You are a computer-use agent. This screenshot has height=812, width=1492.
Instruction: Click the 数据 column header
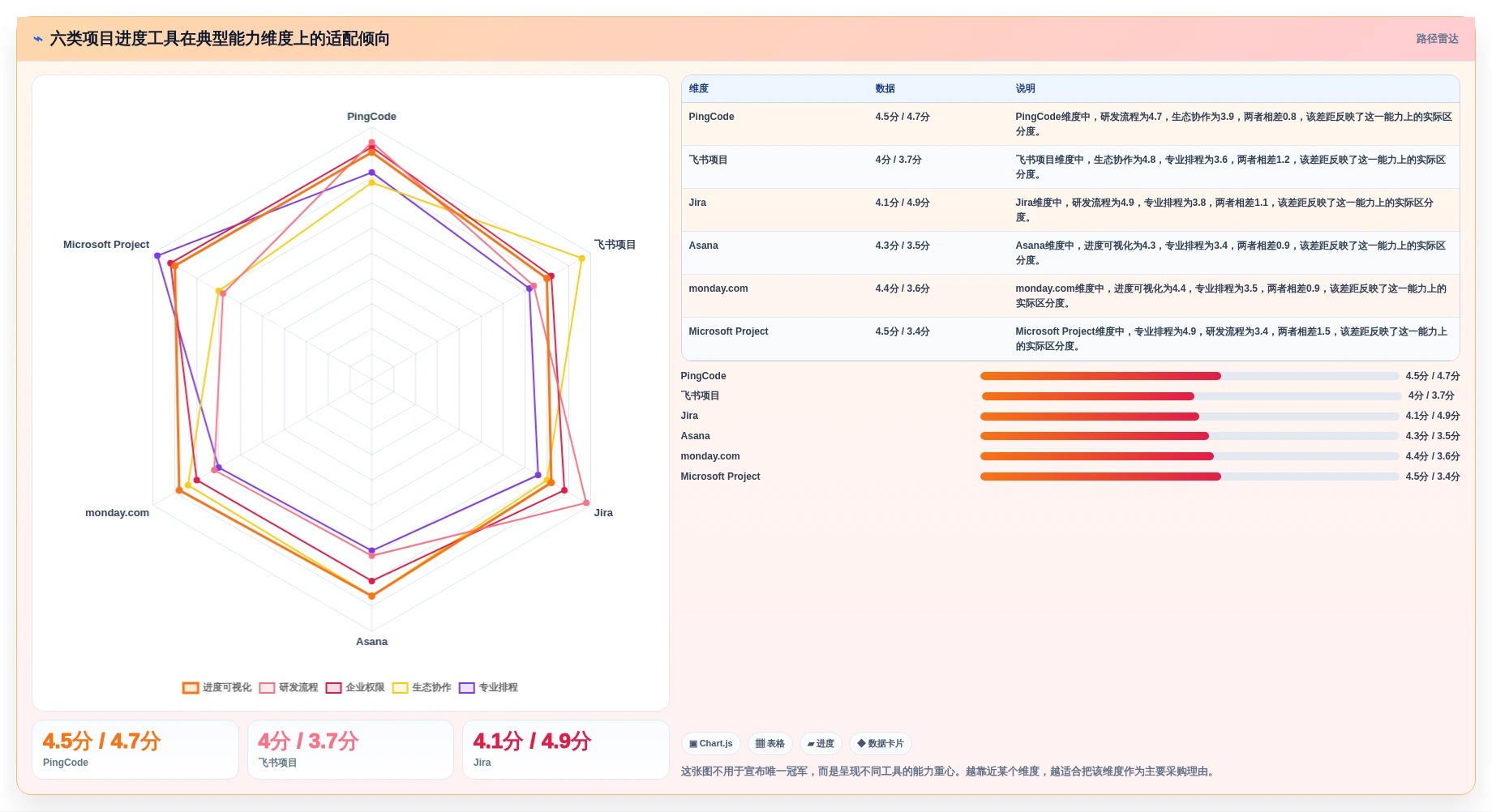(885, 88)
